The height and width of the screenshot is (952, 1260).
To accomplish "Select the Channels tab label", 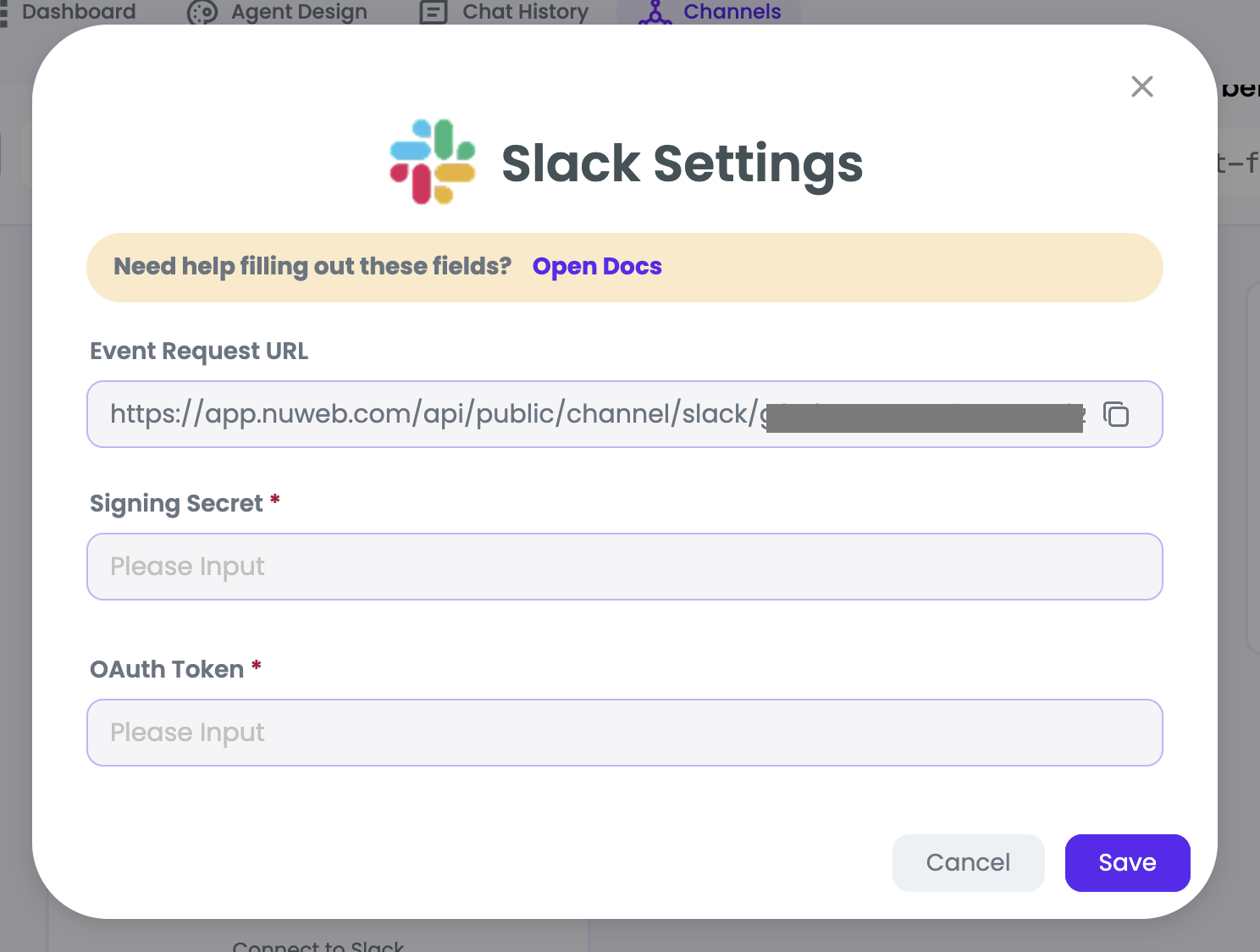I will click(x=732, y=12).
